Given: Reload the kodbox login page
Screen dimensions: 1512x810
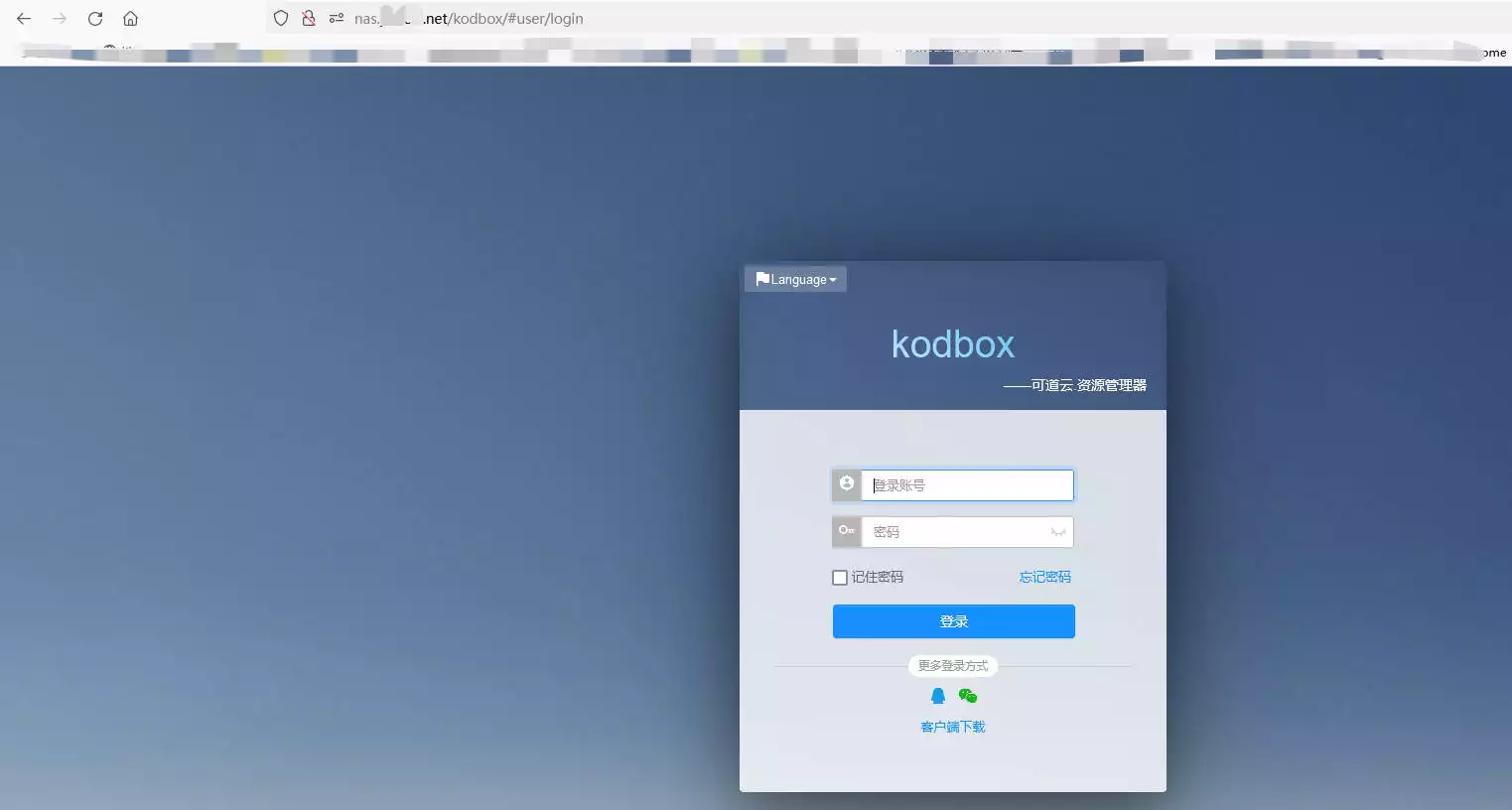Looking at the screenshot, I should click(95, 19).
